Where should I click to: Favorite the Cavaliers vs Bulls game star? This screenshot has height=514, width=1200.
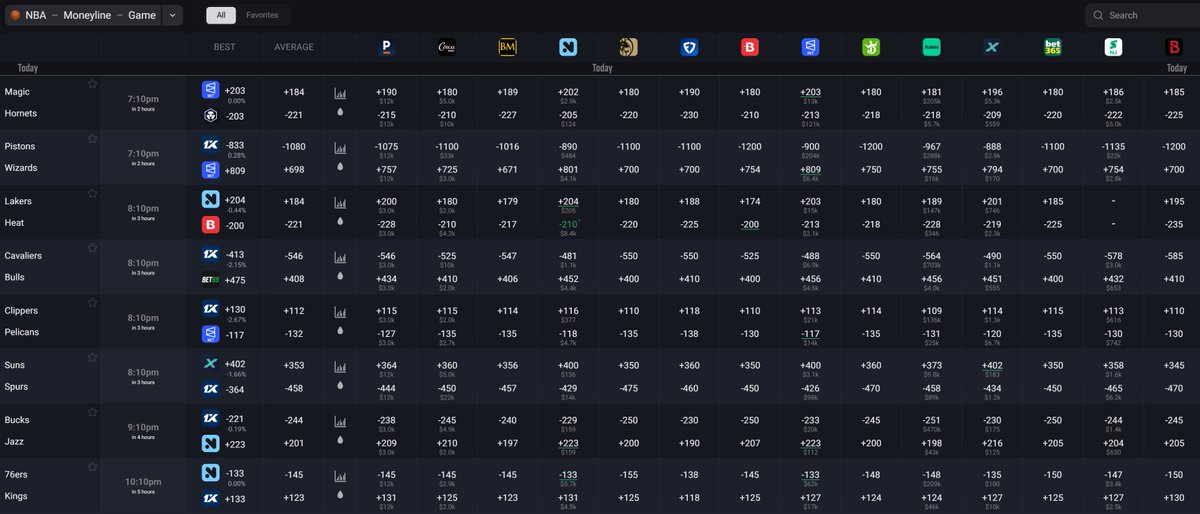pos(92,248)
